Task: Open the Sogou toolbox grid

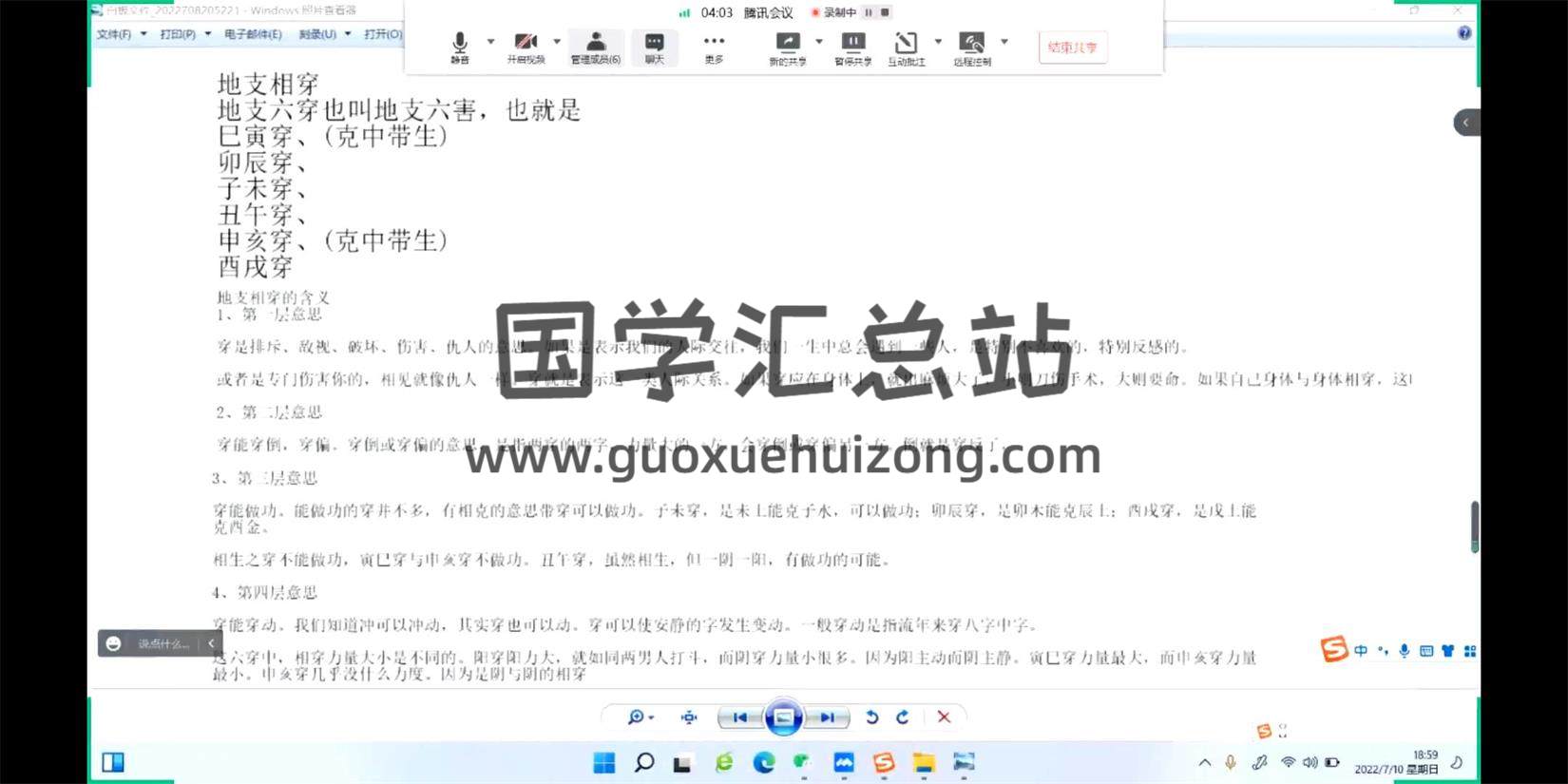Action: click(x=1470, y=651)
